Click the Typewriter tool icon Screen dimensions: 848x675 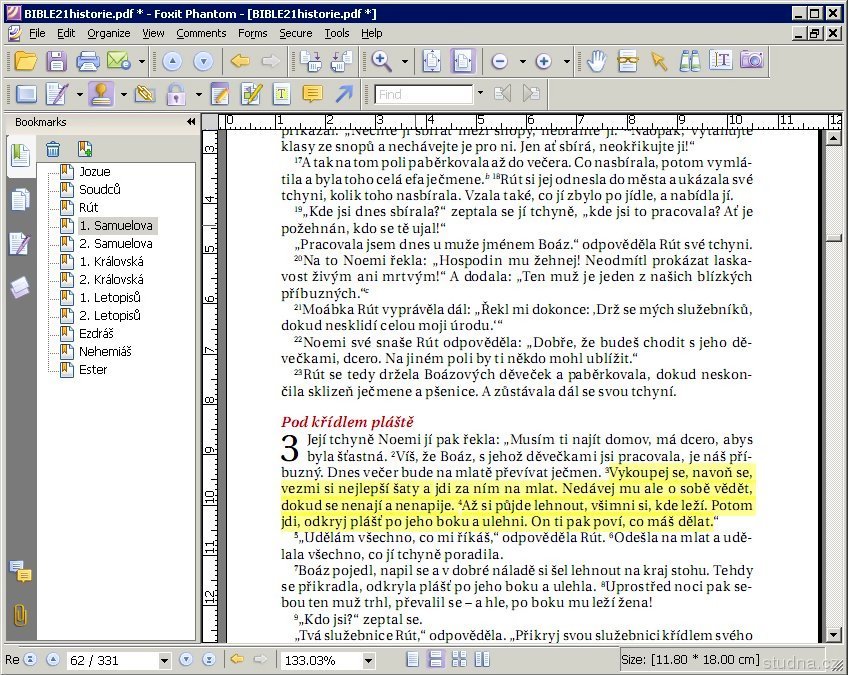(282, 94)
